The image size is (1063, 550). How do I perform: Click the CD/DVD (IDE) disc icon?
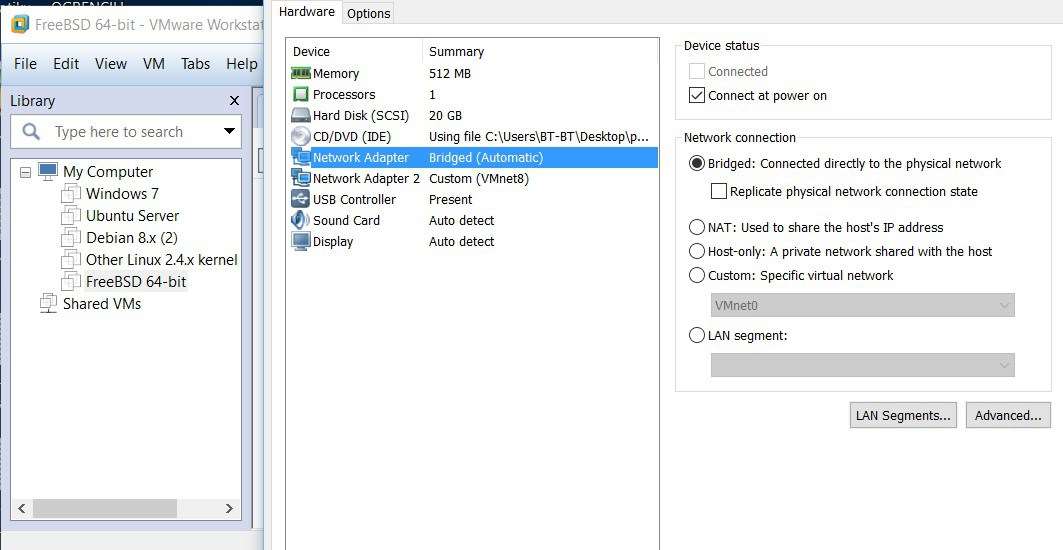[x=300, y=136]
